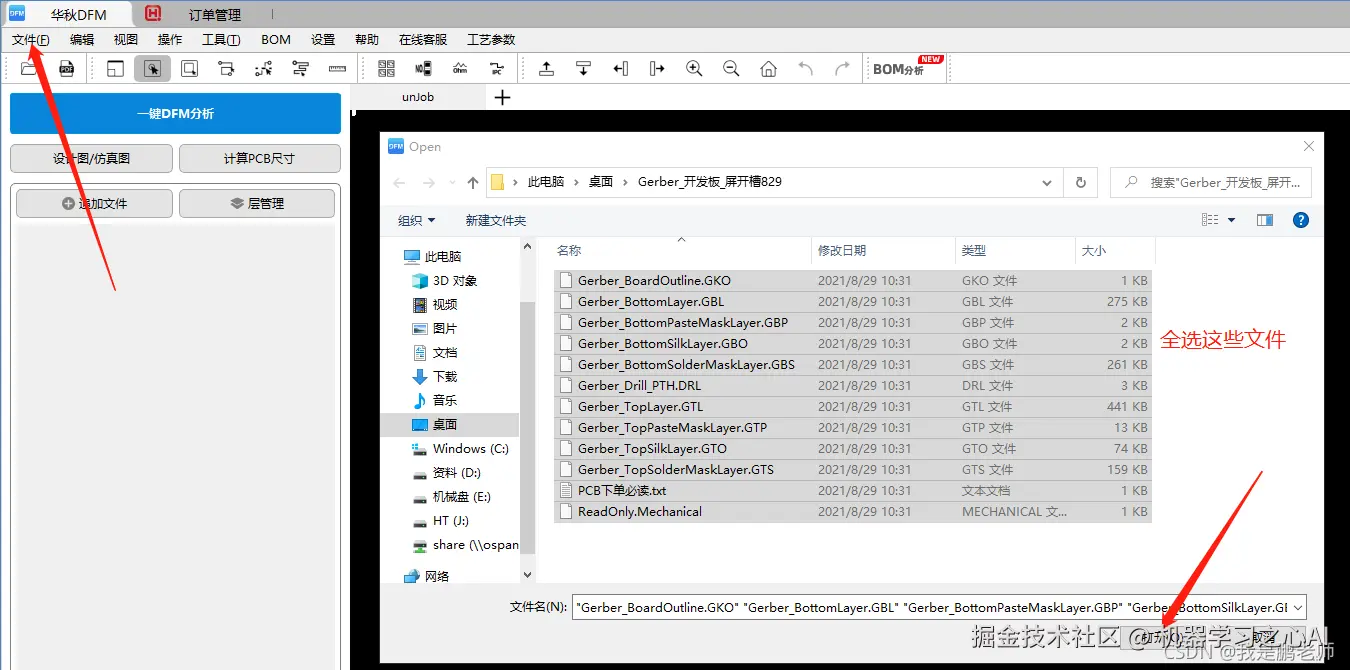Open the BOM menu
The width and height of the screenshot is (1350, 670).
click(276, 40)
